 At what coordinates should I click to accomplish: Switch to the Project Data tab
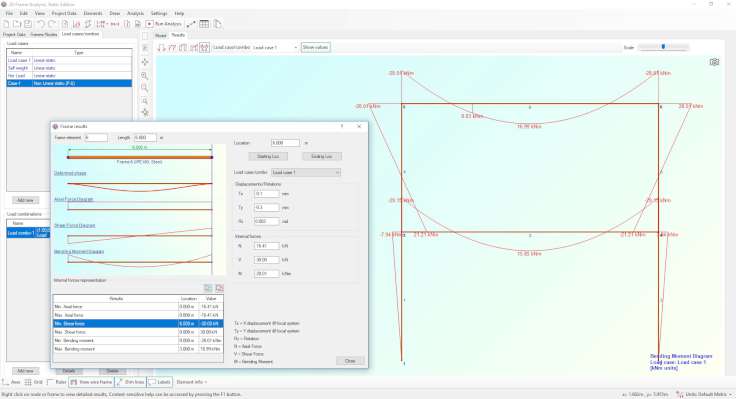(14, 35)
